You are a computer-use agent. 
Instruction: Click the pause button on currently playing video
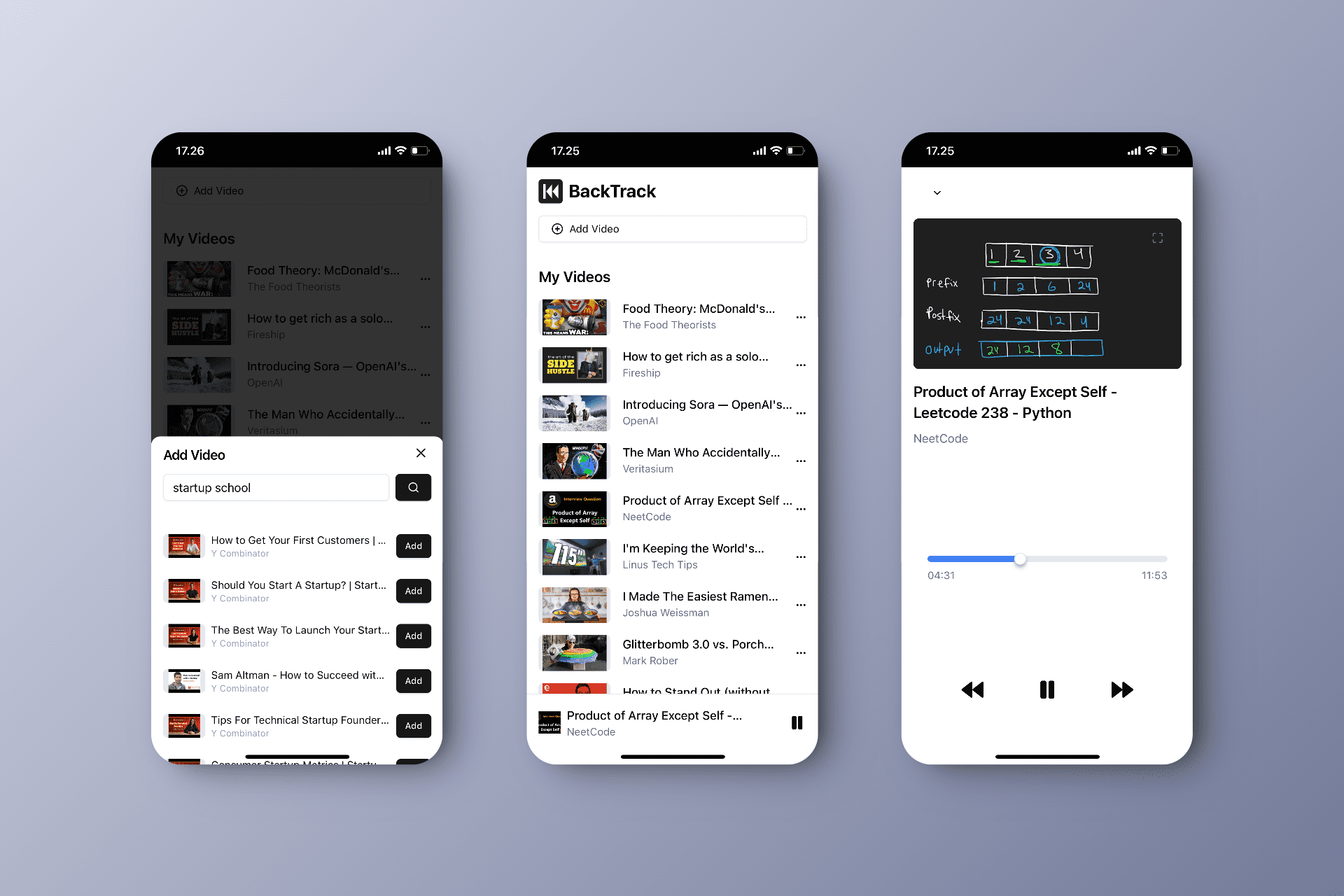[1047, 689]
